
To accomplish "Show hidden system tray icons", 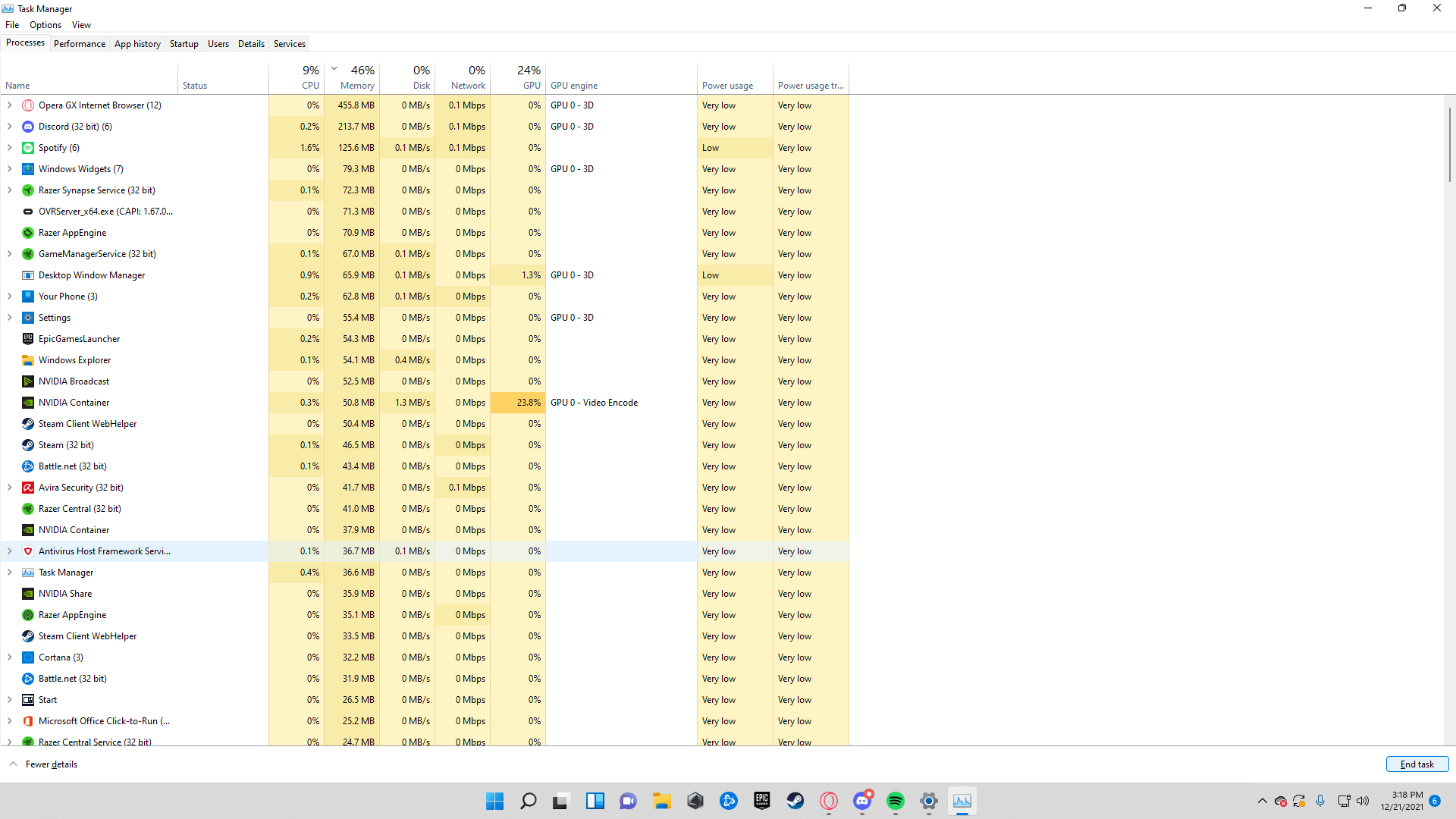I will 1263,801.
